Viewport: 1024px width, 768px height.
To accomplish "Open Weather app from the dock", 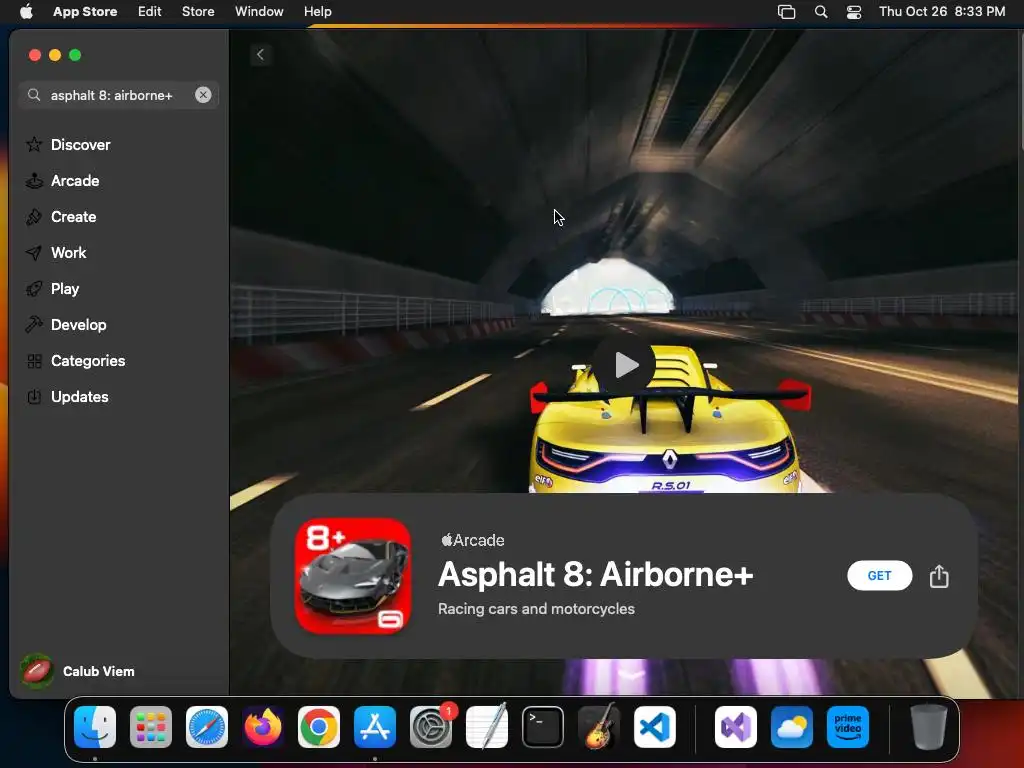I will point(792,727).
